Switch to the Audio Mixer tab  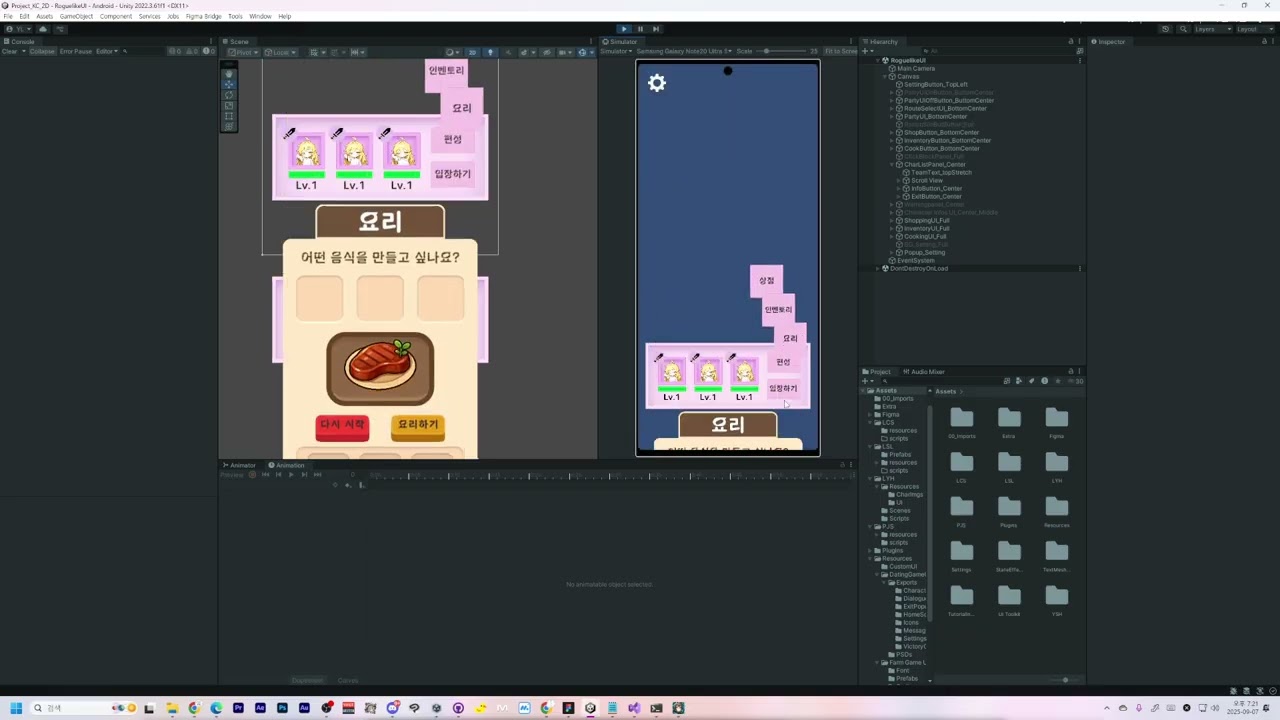924,372
